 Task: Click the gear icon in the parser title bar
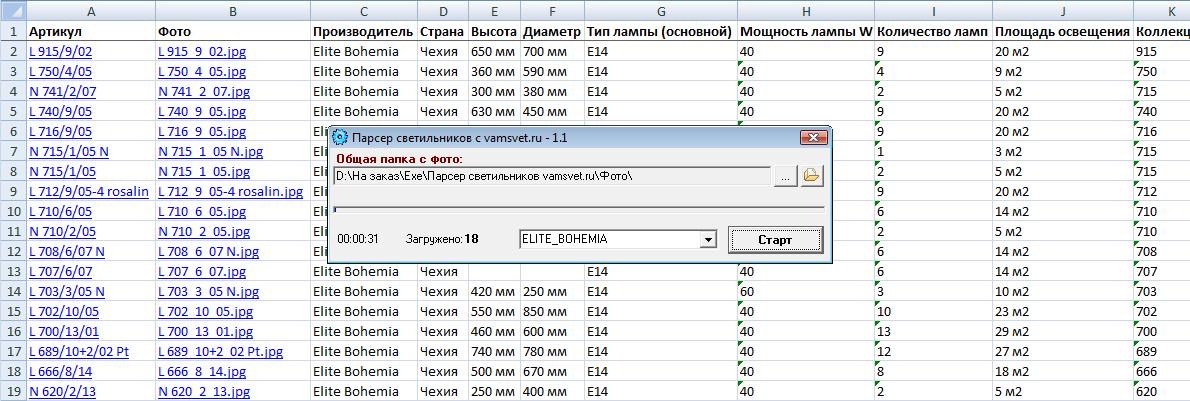[x=341, y=137]
